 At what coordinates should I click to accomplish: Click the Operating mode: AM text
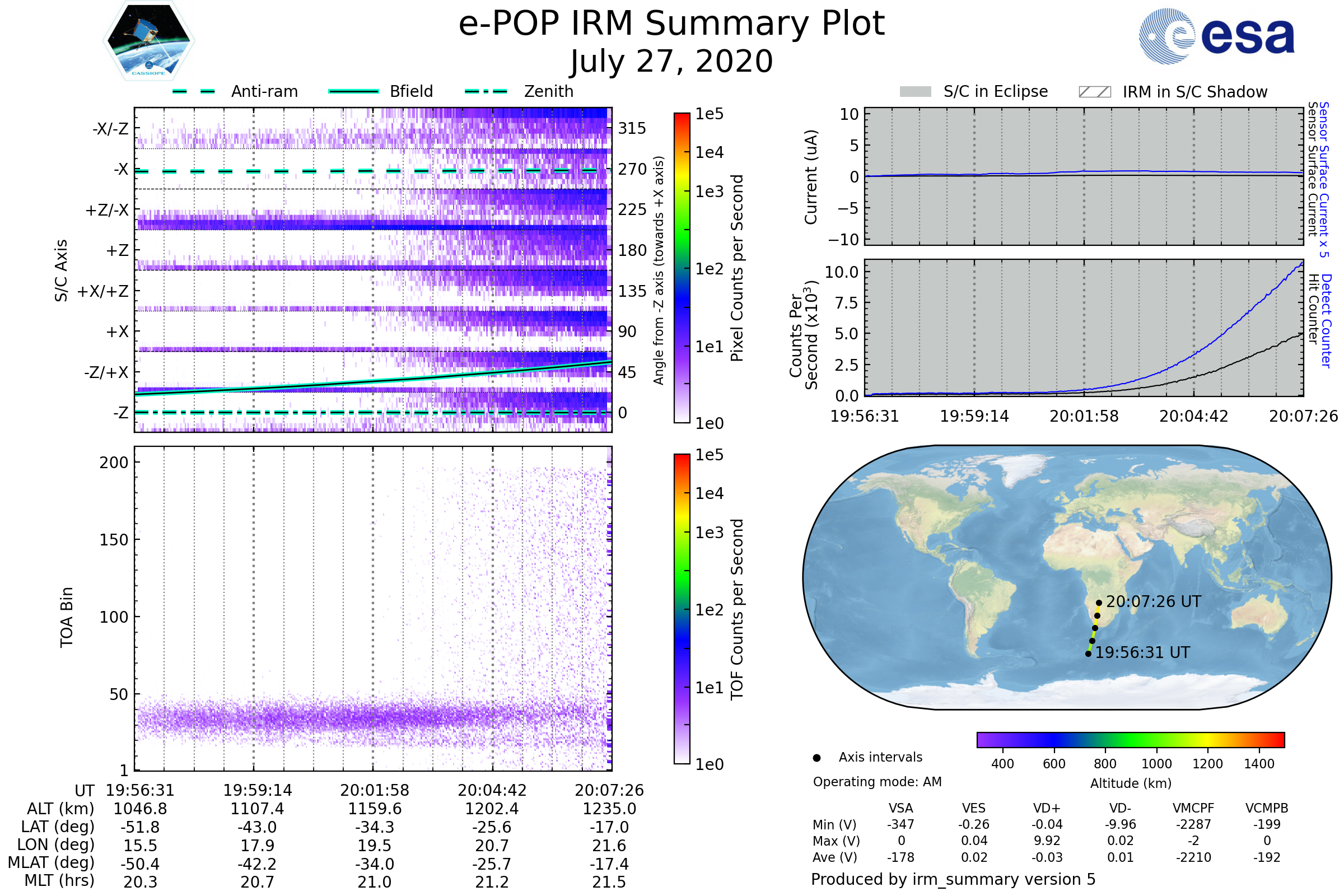pyautogui.click(x=877, y=782)
